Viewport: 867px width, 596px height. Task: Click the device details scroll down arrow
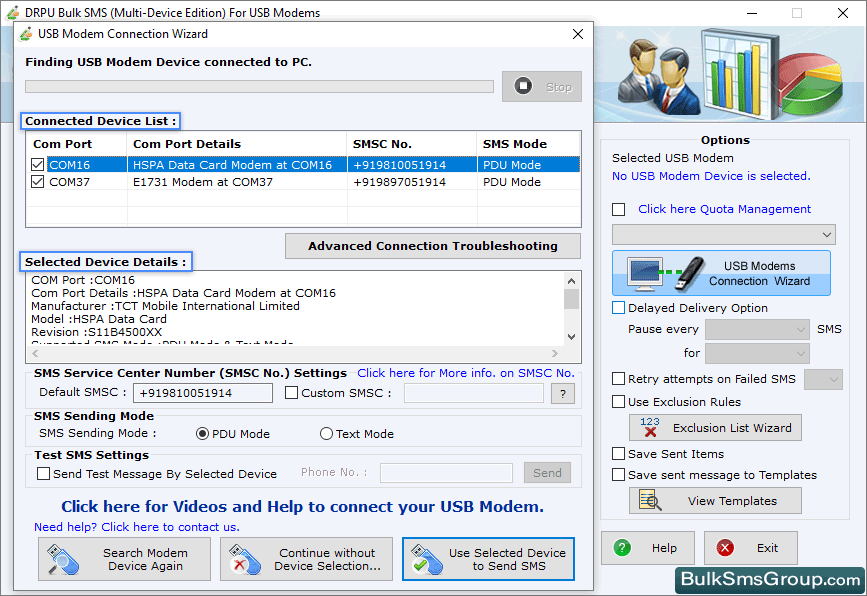[x=572, y=337]
